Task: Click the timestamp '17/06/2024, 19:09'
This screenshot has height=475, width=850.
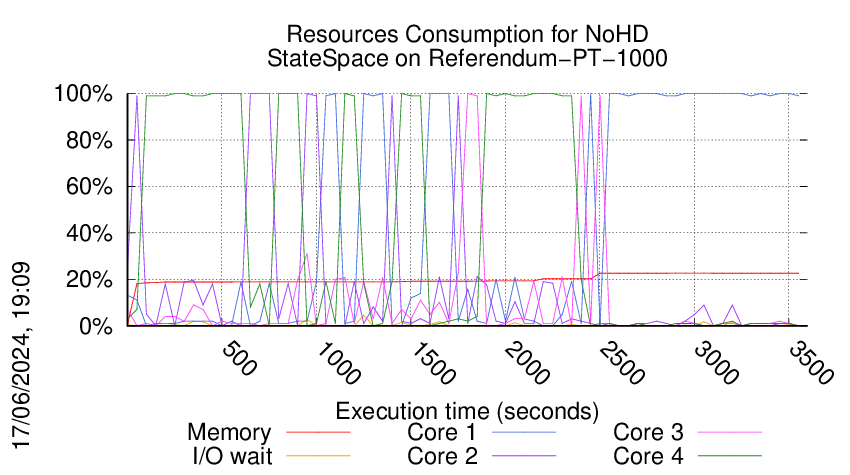Action: point(21,356)
